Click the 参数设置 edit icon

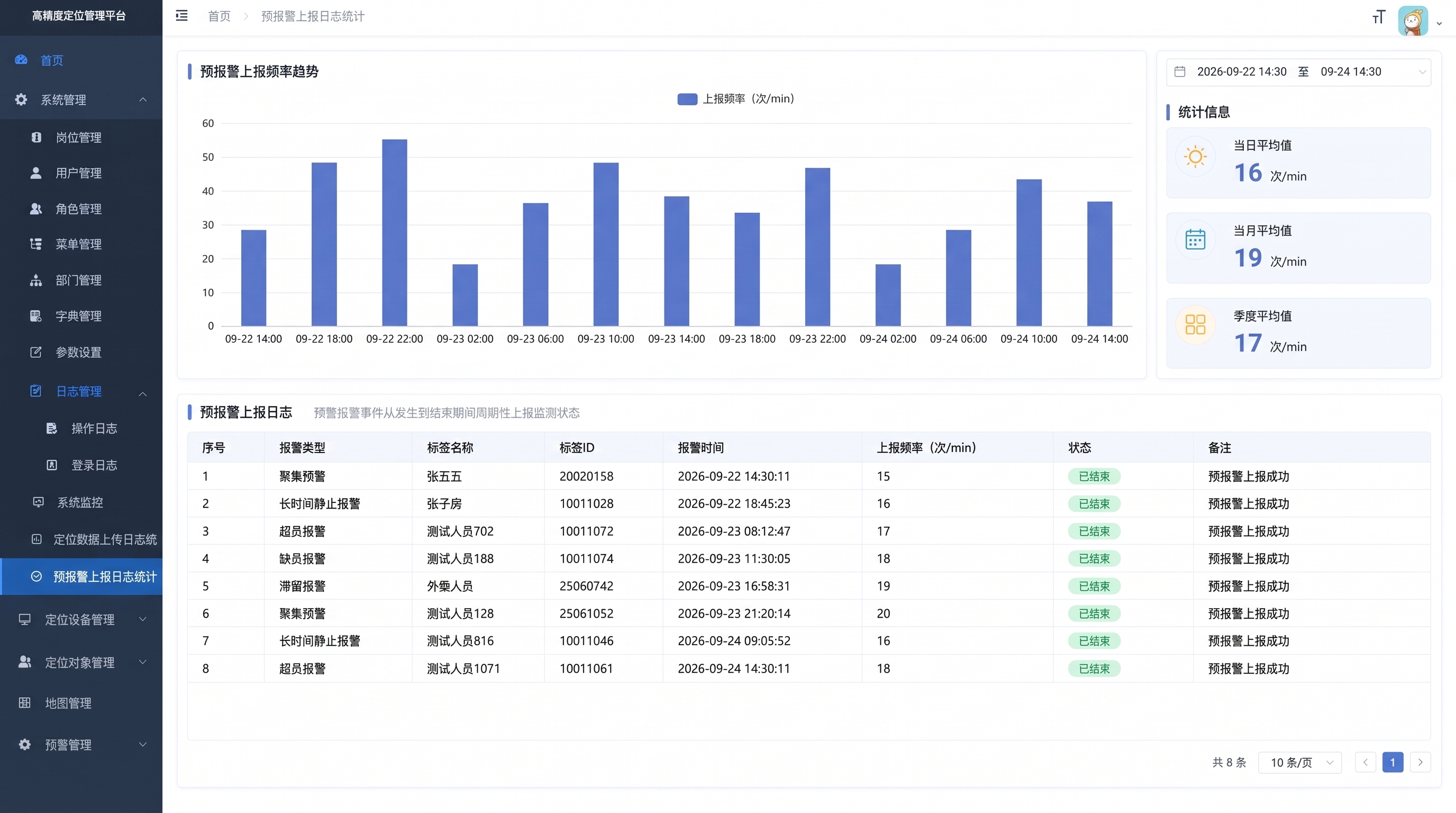[36, 352]
